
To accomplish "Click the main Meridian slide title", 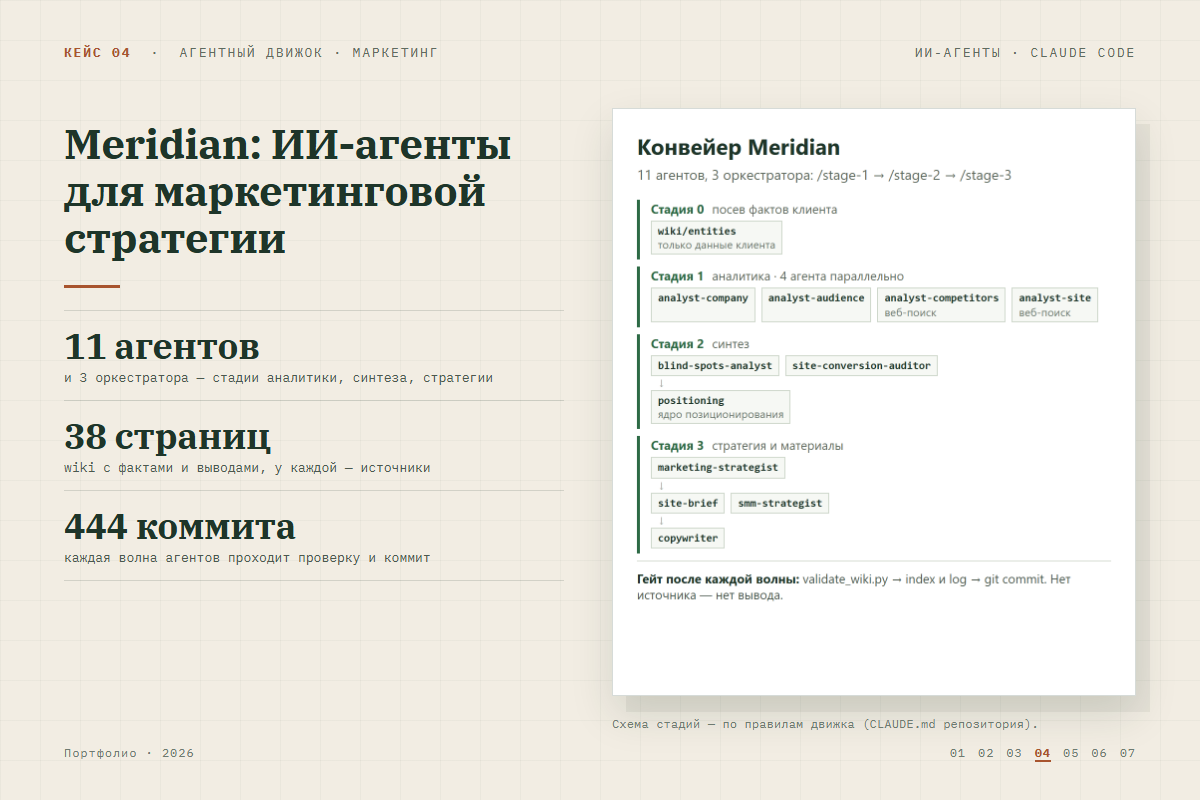I will point(288,192).
